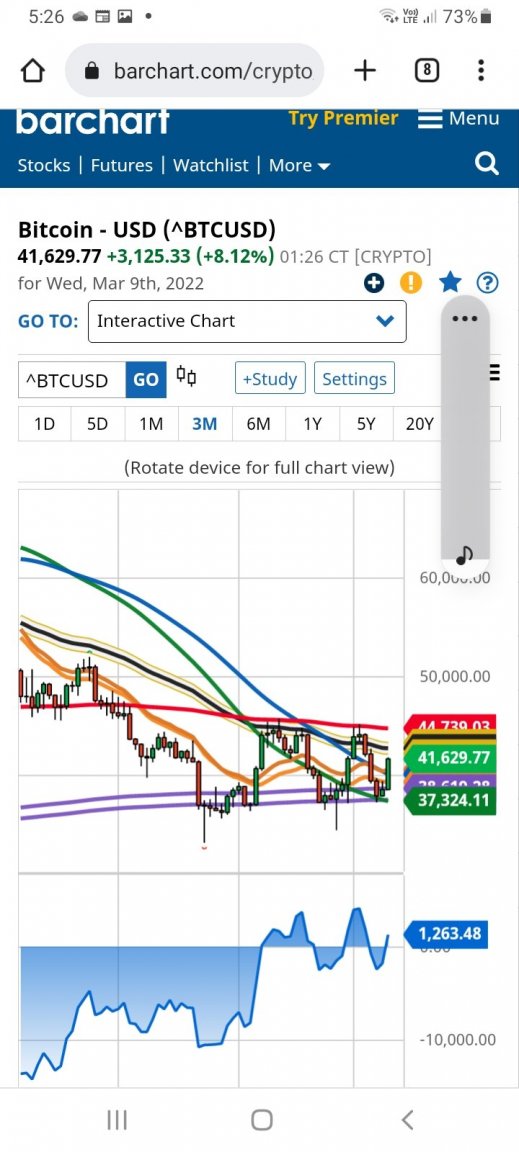Open chart Settings button
Viewport: 519px width, 1152px height.
pyautogui.click(x=354, y=379)
